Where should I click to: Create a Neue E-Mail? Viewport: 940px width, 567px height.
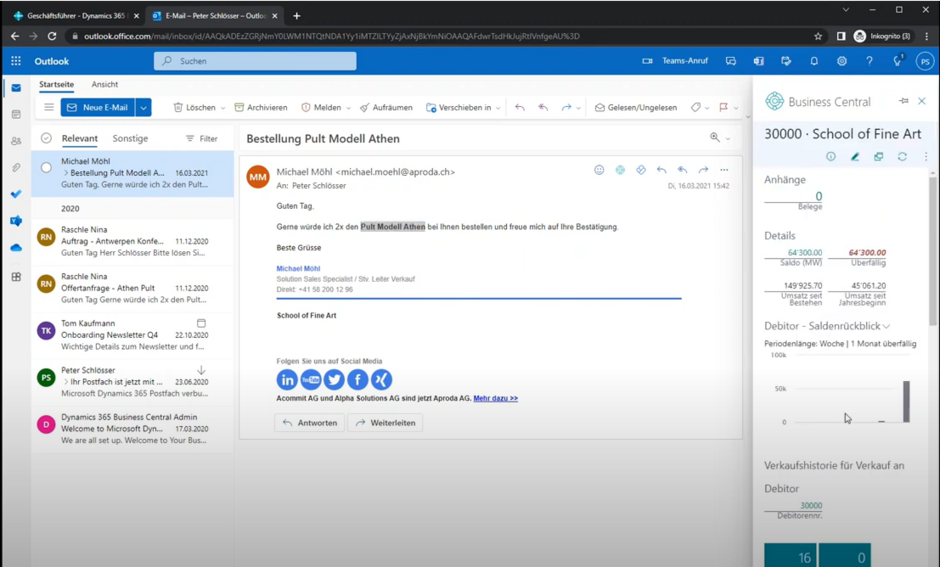tap(98, 107)
